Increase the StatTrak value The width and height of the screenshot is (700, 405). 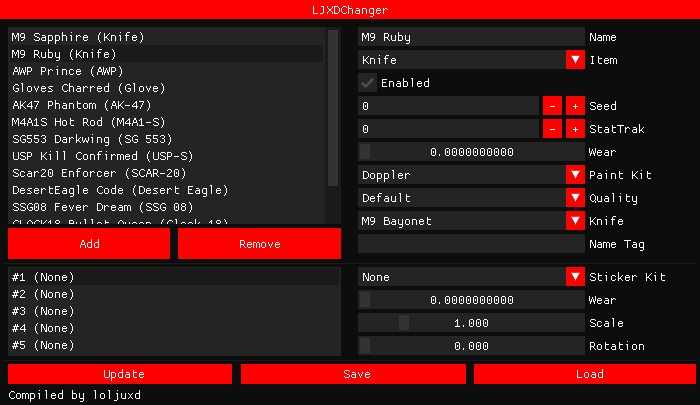tap(575, 129)
